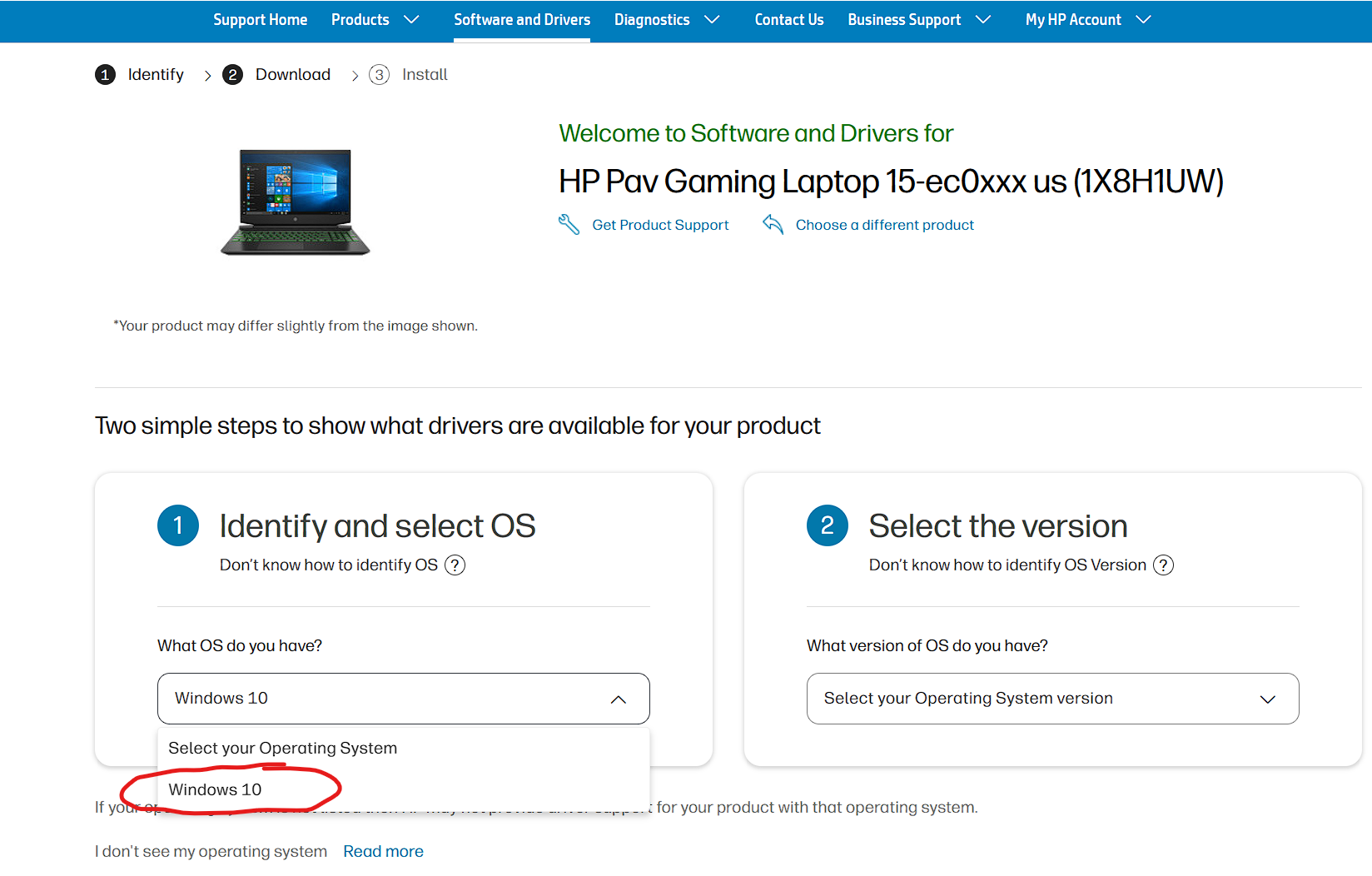
Task: Click Choose a different product link
Action: point(885,225)
